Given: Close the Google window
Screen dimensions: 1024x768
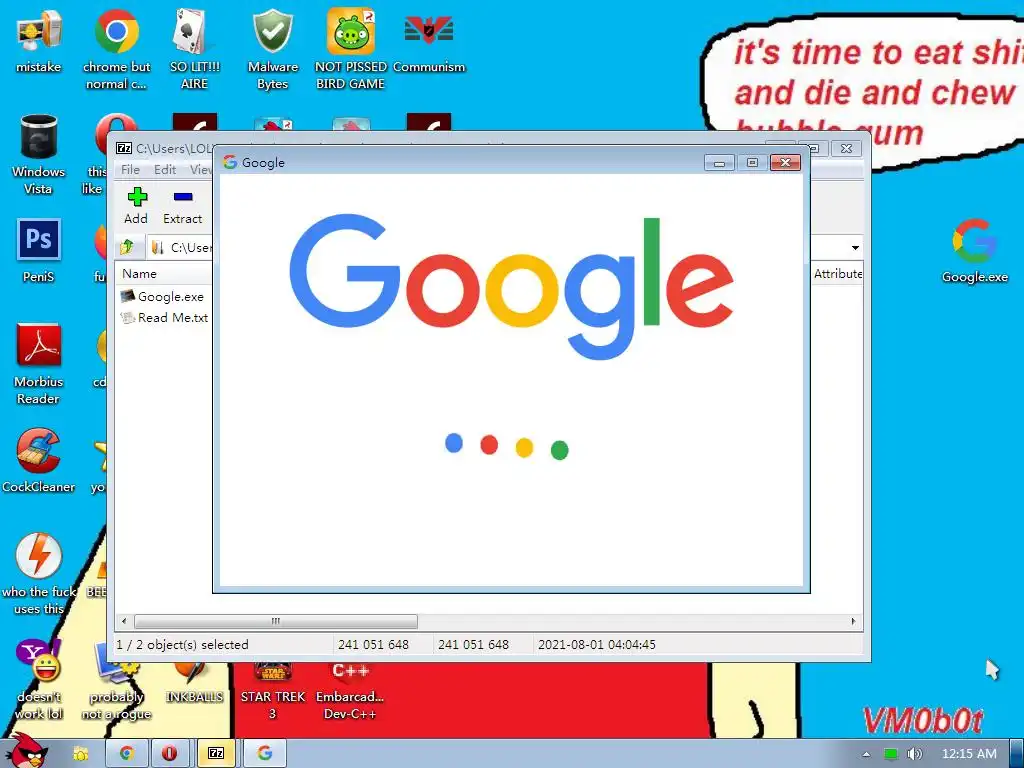Looking at the screenshot, I should click(785, 163).
